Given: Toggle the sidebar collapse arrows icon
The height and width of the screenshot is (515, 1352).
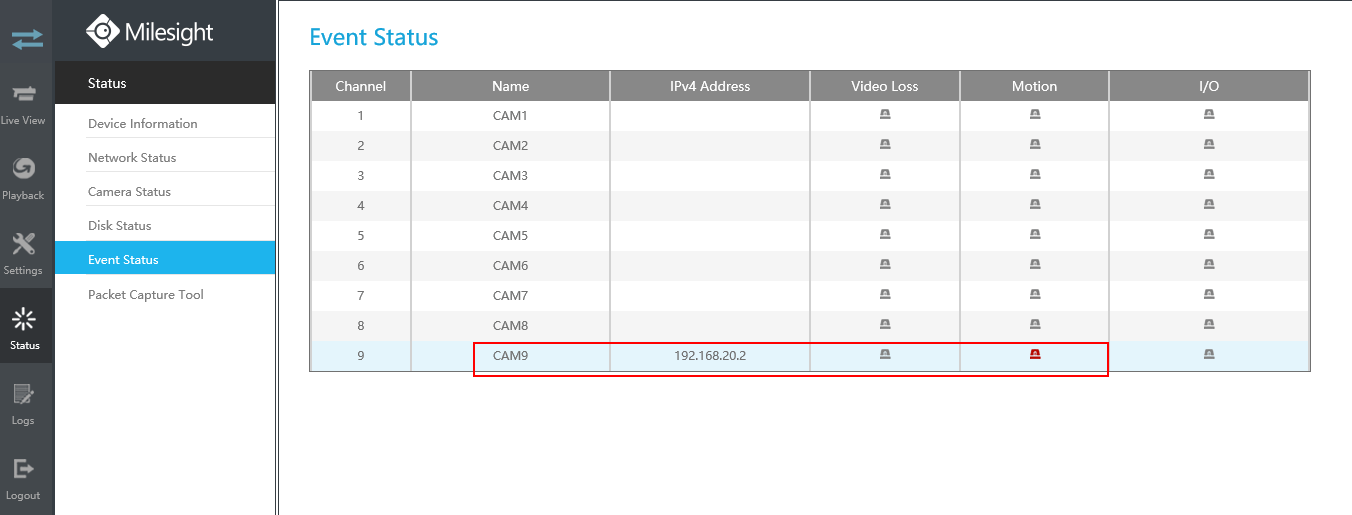Looking at the screenshot, I should click(x=27, y=40).
